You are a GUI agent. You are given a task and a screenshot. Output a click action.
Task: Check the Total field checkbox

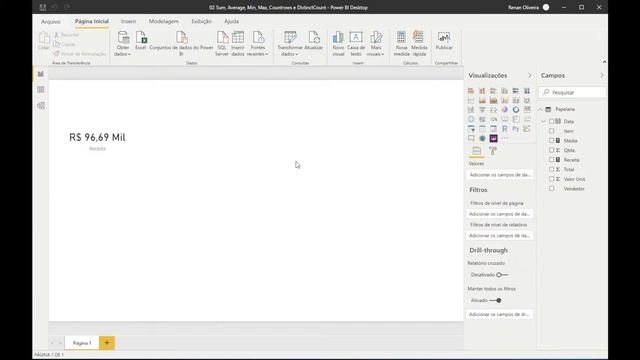point(551,169)
